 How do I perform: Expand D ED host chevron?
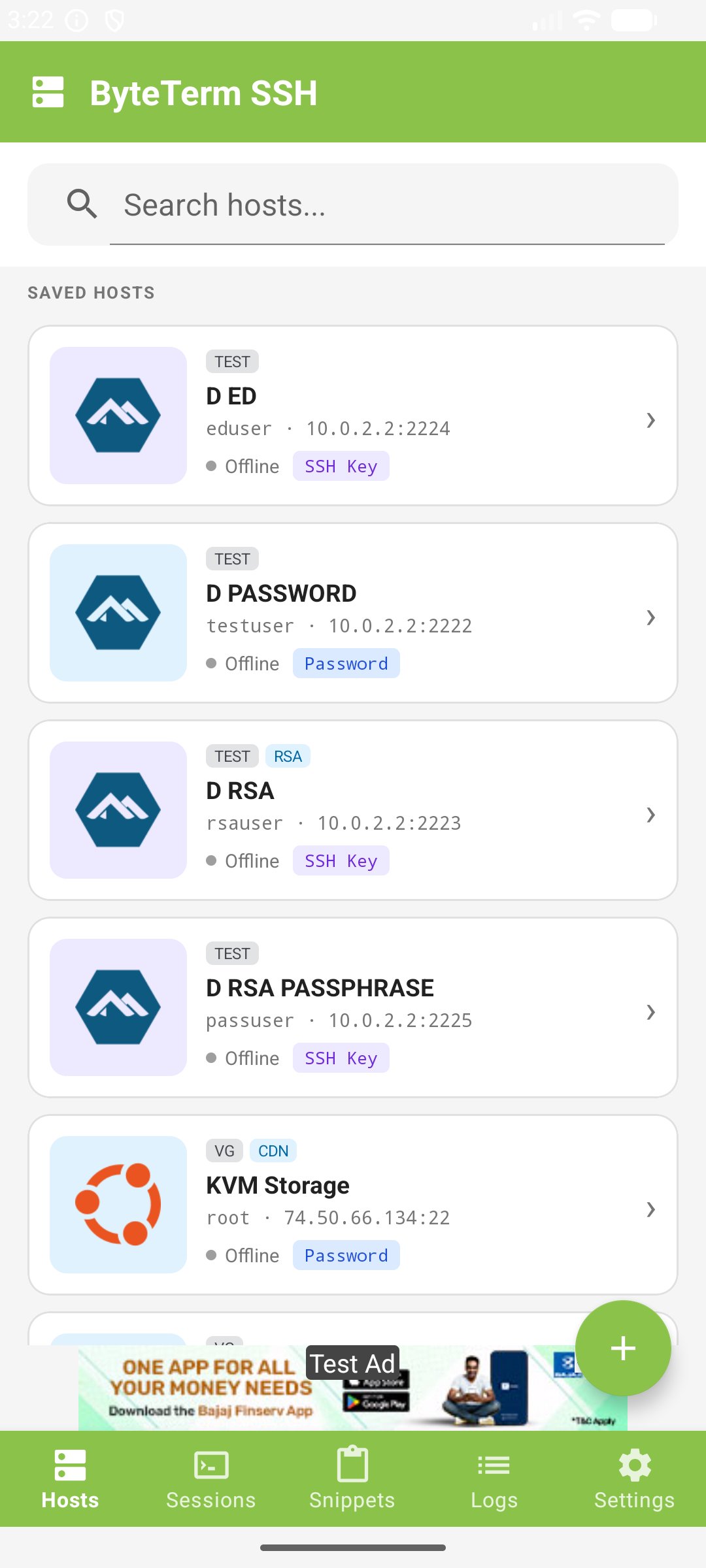(x=650, y=420)
